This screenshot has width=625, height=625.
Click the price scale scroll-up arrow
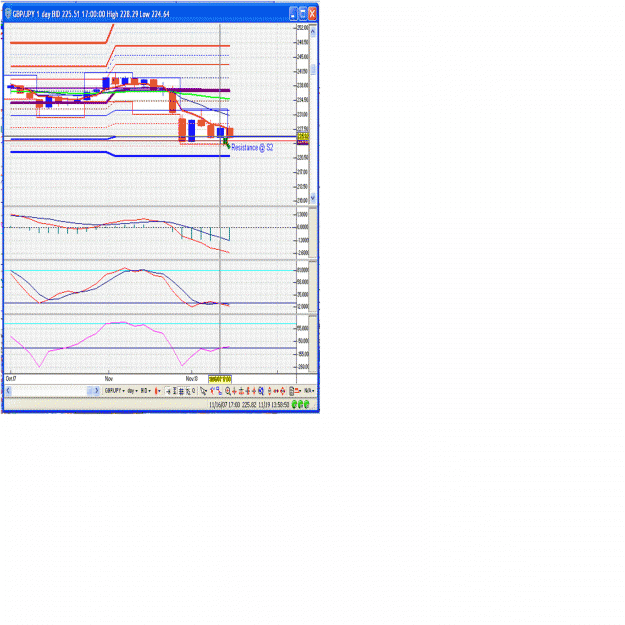(x=313, y=31)
